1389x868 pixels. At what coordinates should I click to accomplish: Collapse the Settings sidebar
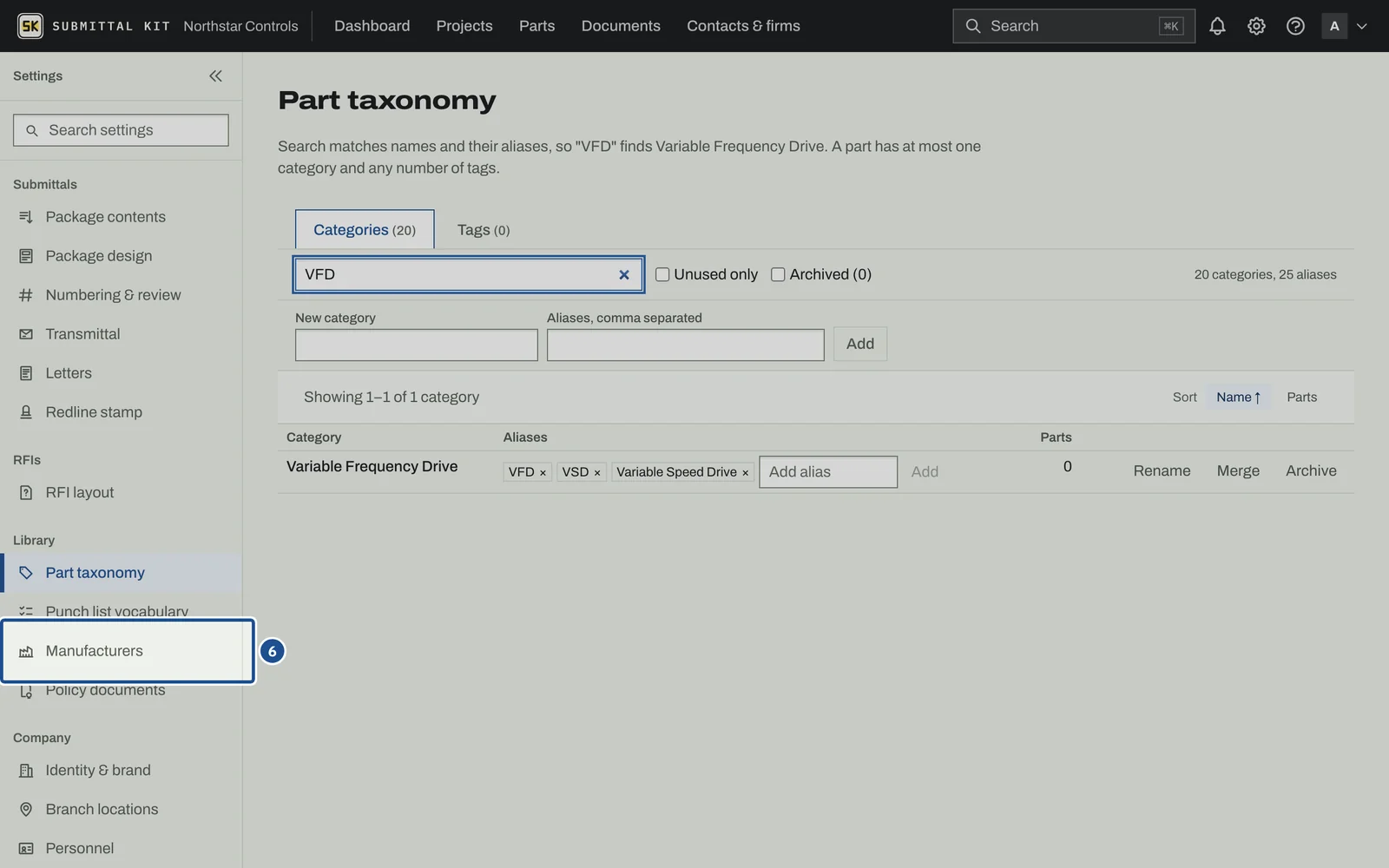click(215, 76)
